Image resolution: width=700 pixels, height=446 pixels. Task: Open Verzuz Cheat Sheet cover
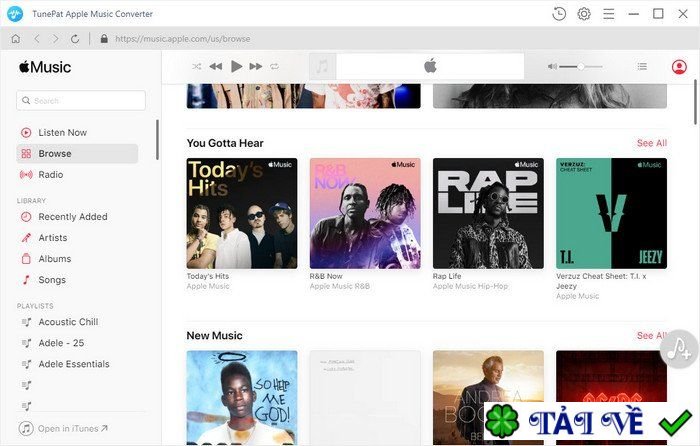click(x=612, y=213)
